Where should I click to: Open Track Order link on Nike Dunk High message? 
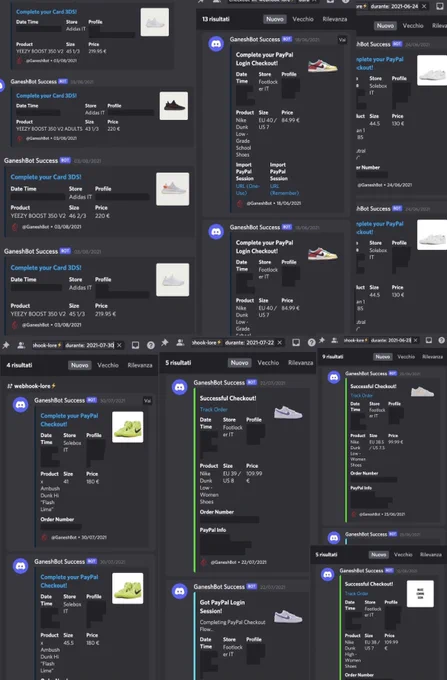(356, 593)
